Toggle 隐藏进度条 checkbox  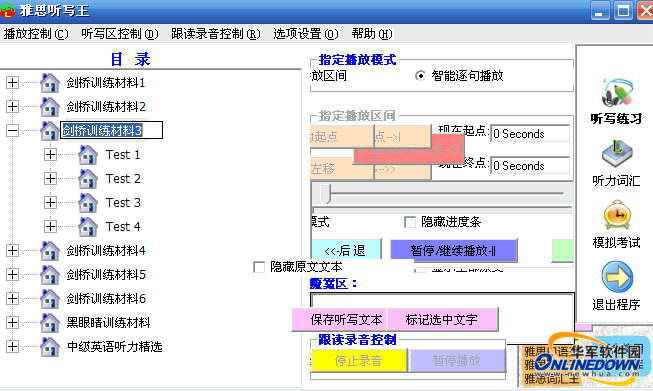coord(410,222)
